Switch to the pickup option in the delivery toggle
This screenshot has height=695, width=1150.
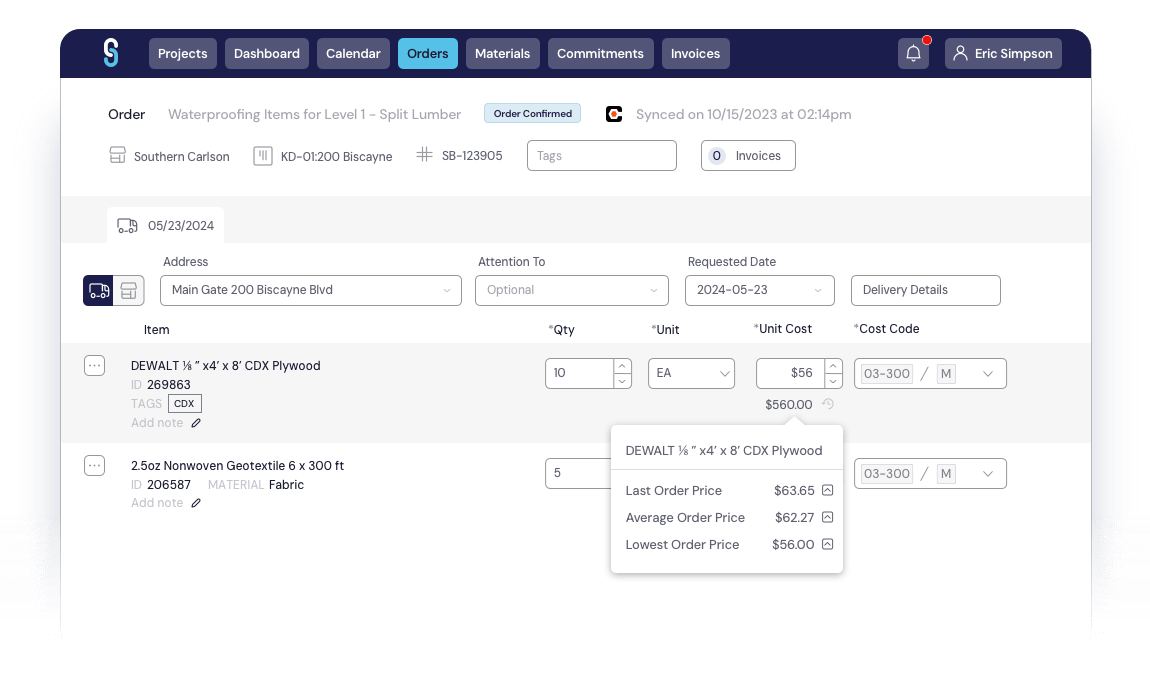pyautogui.click(x=128, y=290)
